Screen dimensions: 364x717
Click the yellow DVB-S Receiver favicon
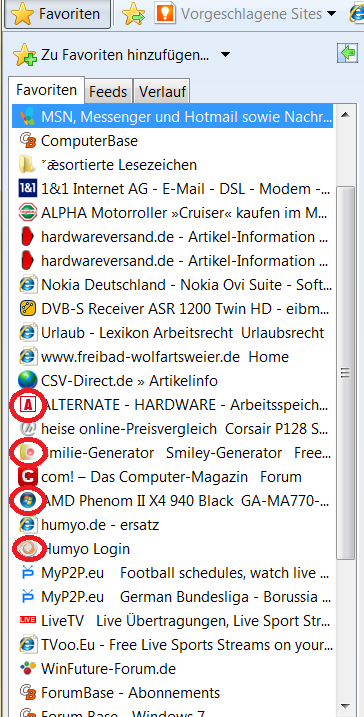click(x=28, y=309)
